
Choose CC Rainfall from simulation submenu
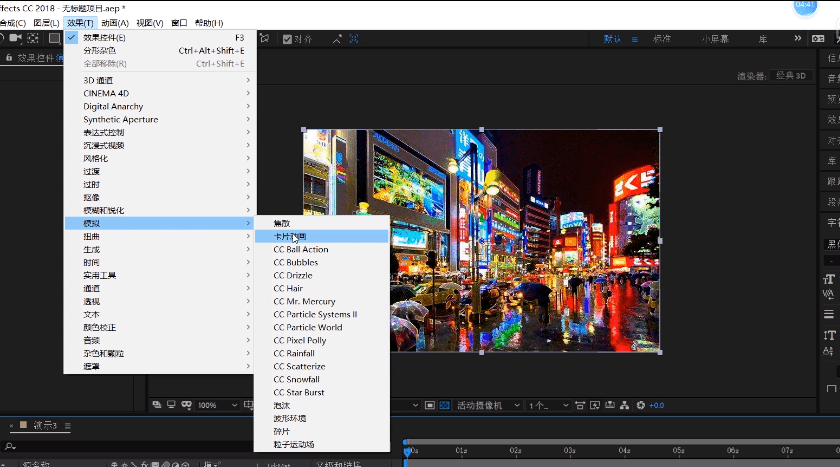294,353
